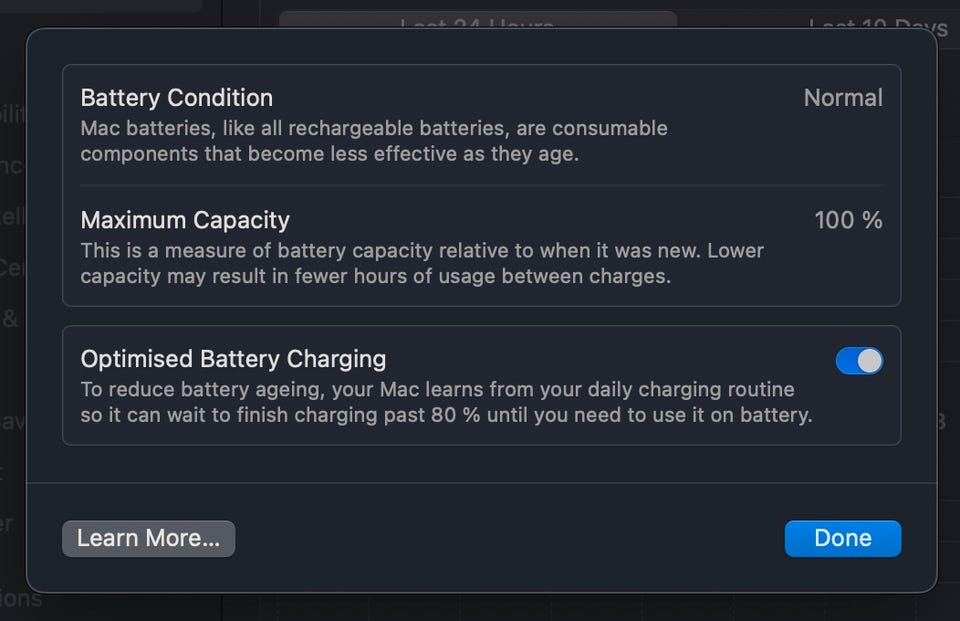Screen dimensions: 960x621
Task: Click the dimmed sidebar item ending in 'ions'
Action: point(21,599)
